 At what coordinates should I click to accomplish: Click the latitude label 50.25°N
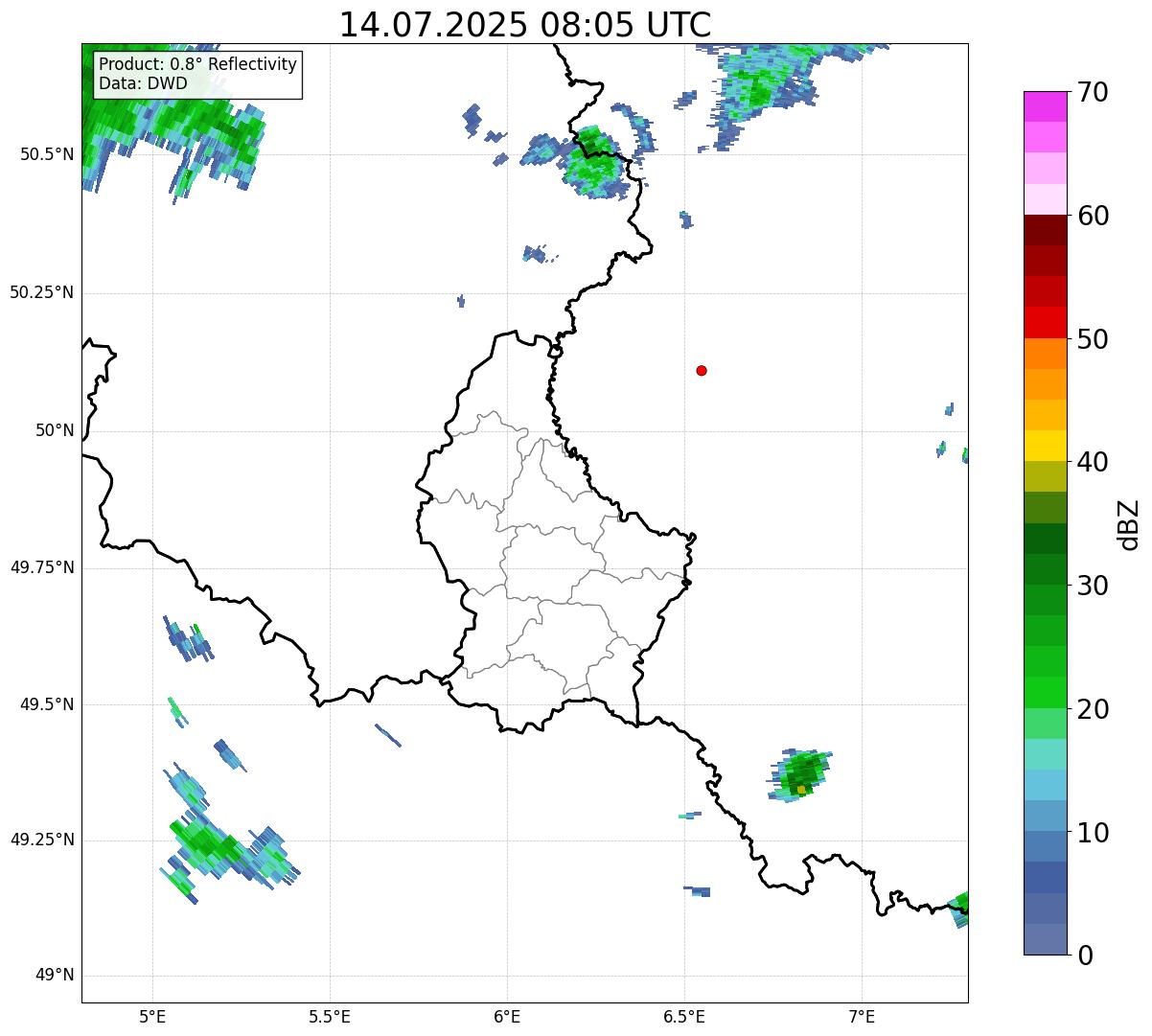pyautogui.click(x=41, y=292)
